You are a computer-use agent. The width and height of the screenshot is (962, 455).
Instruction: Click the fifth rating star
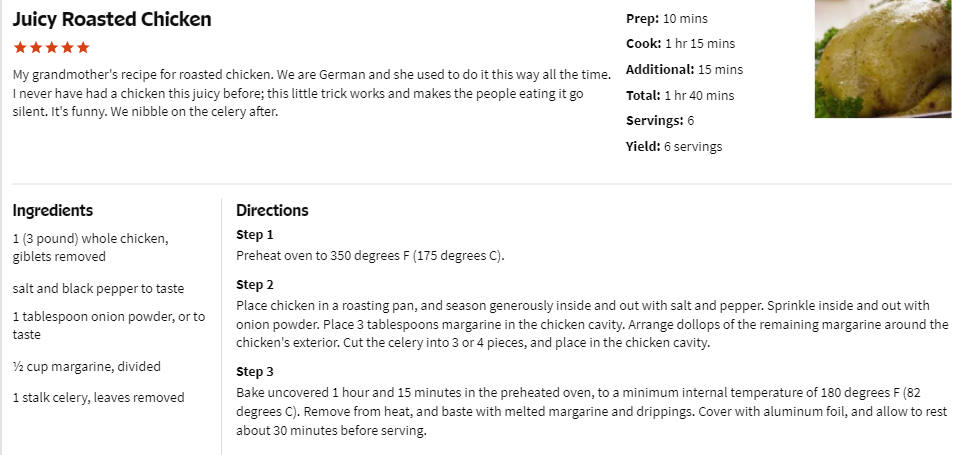(83, 47)
